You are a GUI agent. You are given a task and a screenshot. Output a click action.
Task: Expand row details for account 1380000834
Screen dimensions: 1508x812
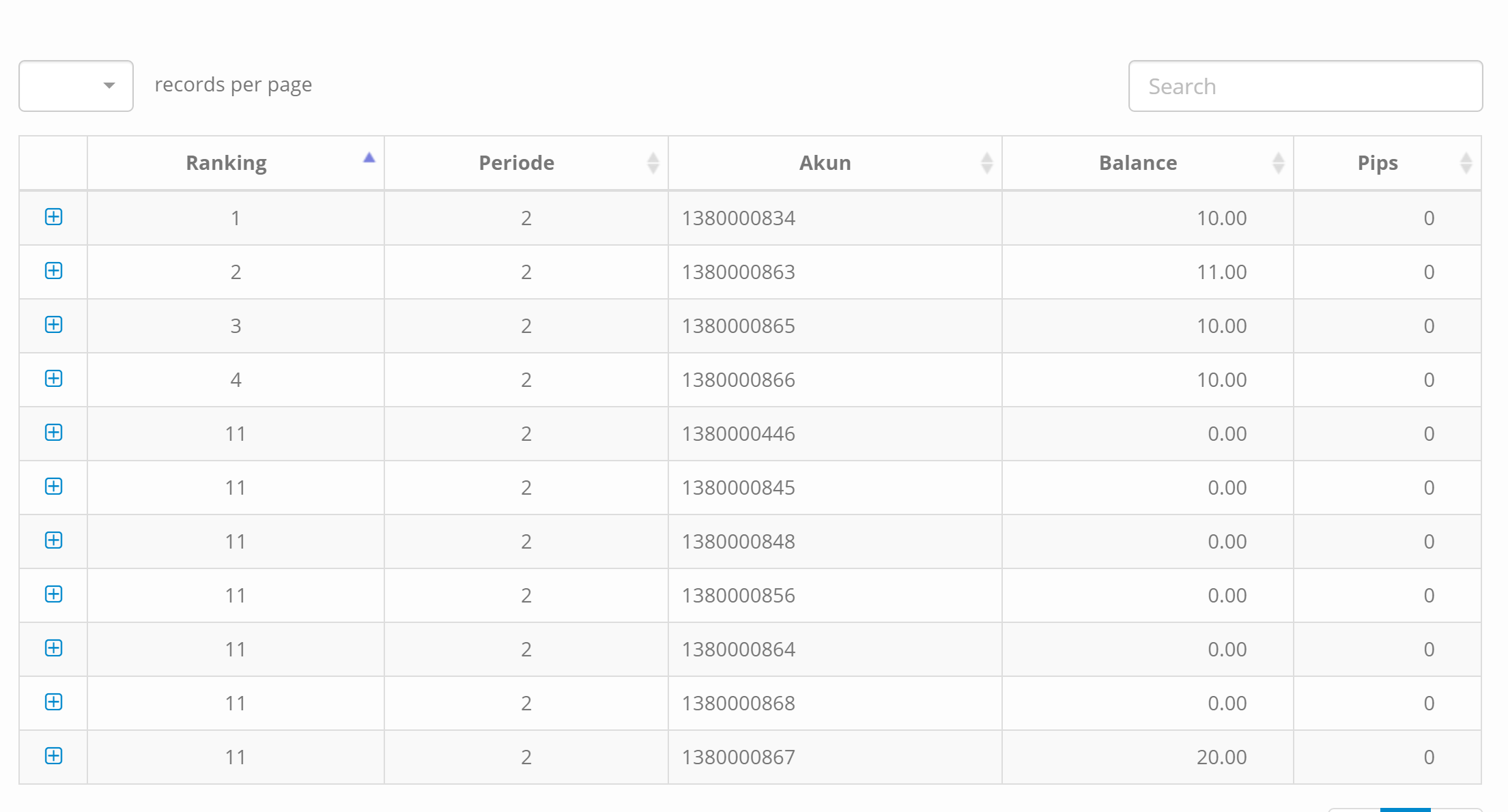(x=53, y=217)
